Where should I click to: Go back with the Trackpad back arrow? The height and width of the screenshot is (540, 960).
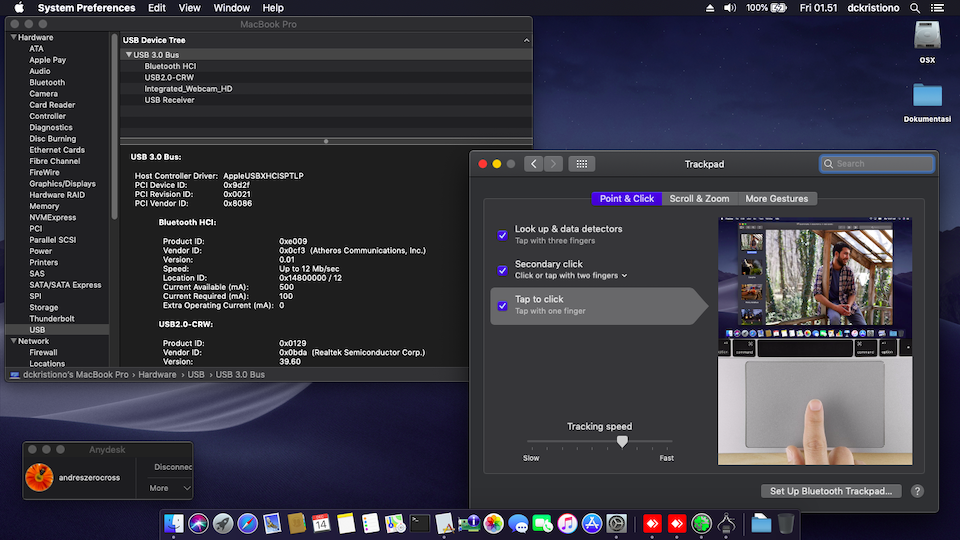click(x=533, y=164)
